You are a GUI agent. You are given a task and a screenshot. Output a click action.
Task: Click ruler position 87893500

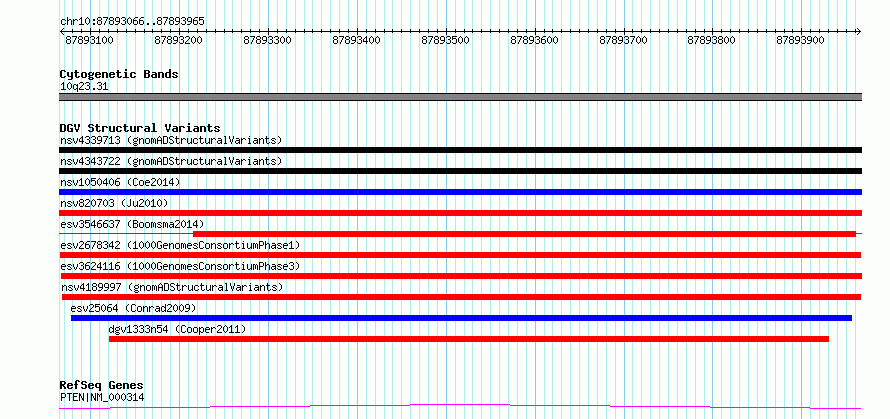[446, 40]
